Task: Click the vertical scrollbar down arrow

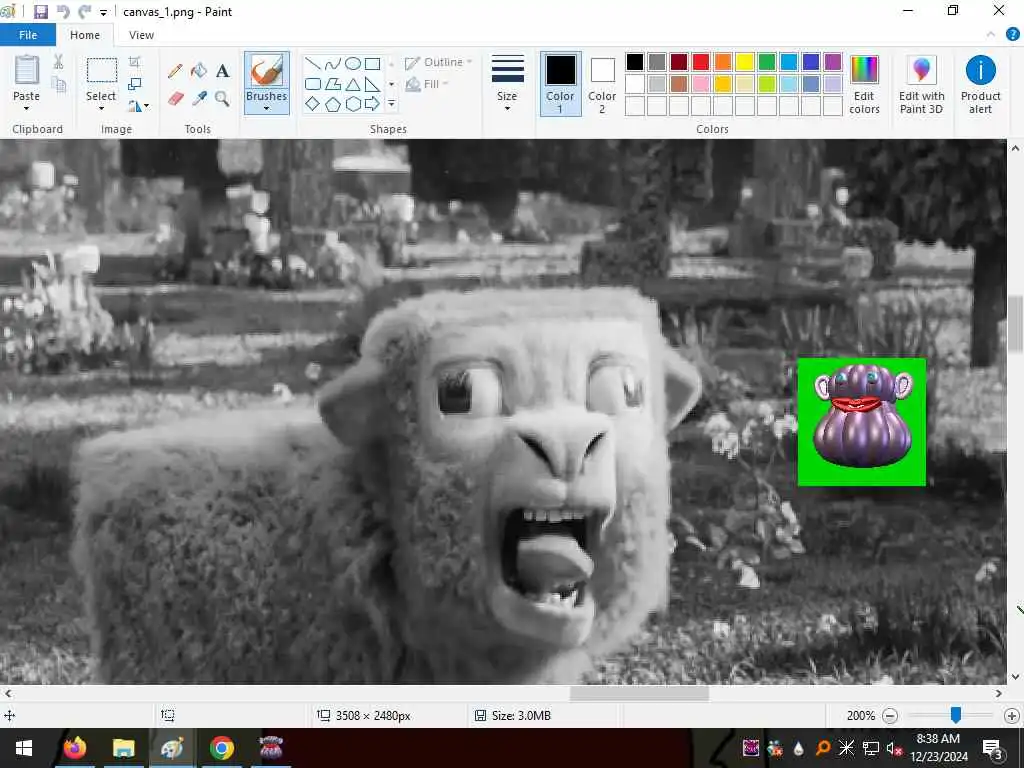Action: 1016,677
